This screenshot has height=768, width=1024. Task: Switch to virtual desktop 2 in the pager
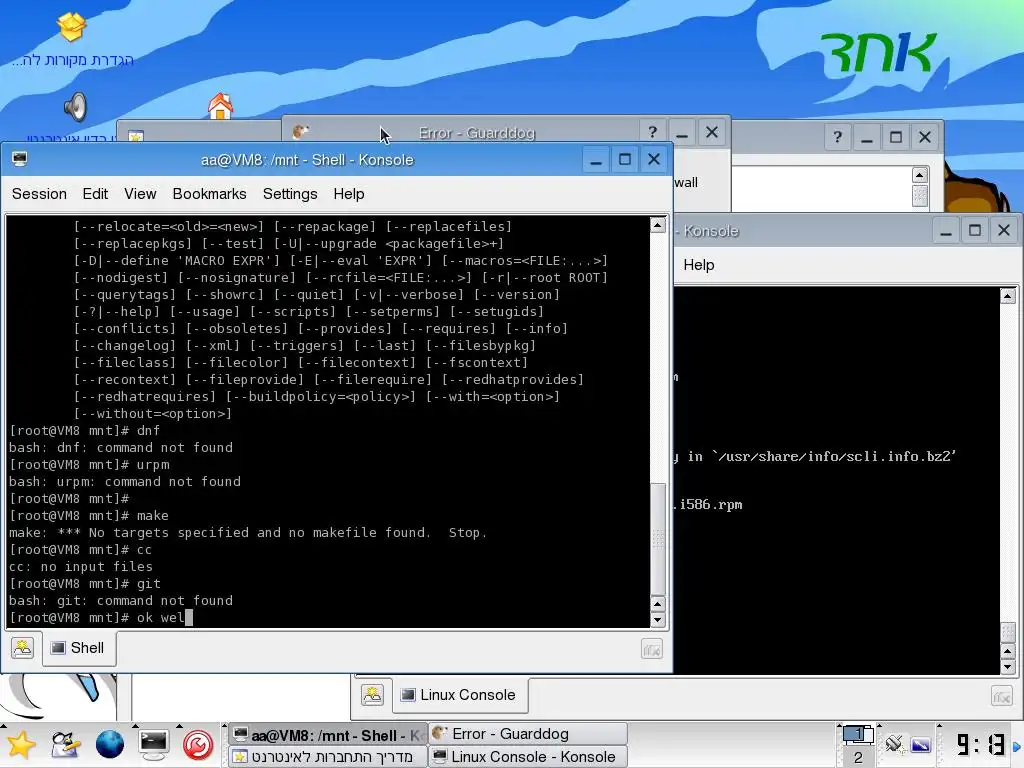(857, 758)
